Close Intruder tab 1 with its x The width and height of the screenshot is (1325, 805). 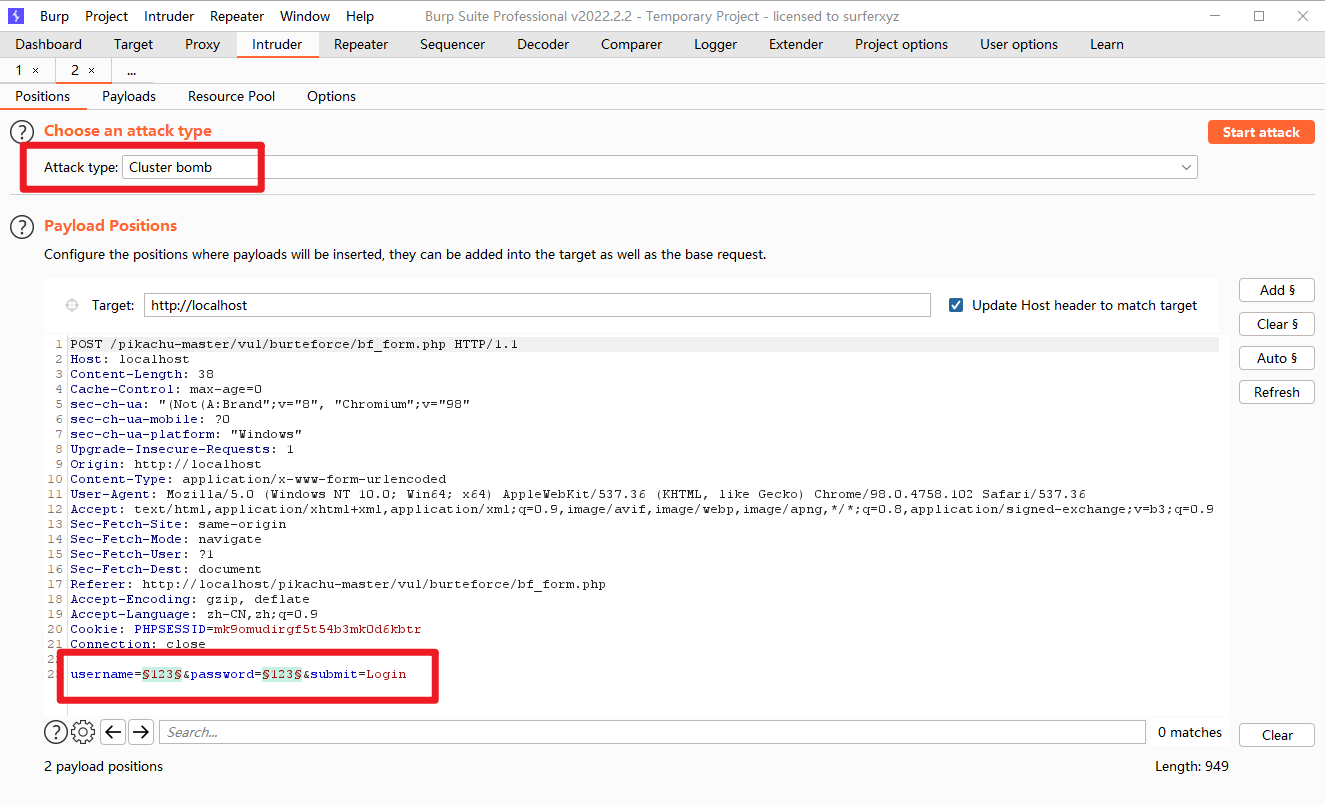tap(35, 71)
